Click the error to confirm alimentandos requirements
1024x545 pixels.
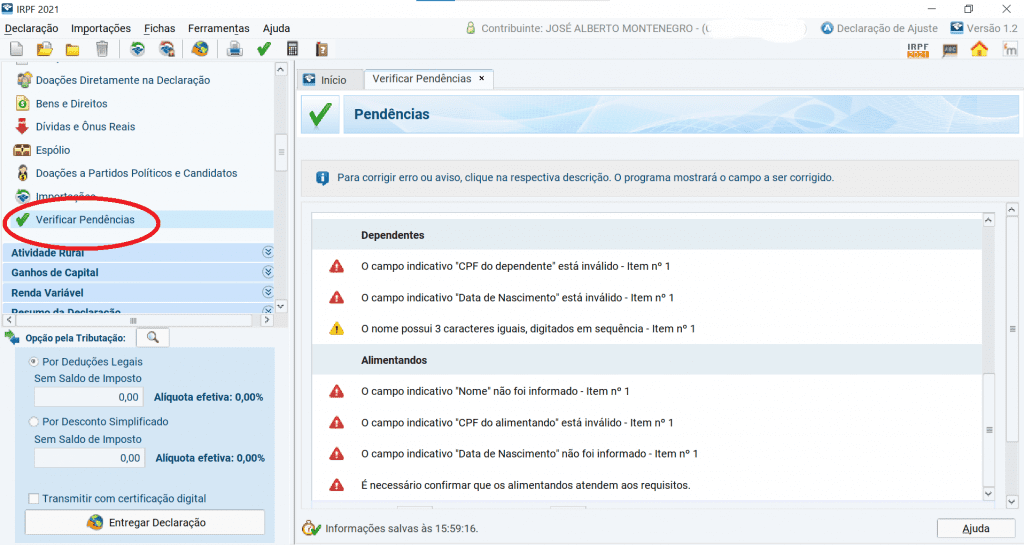point(526,485)
